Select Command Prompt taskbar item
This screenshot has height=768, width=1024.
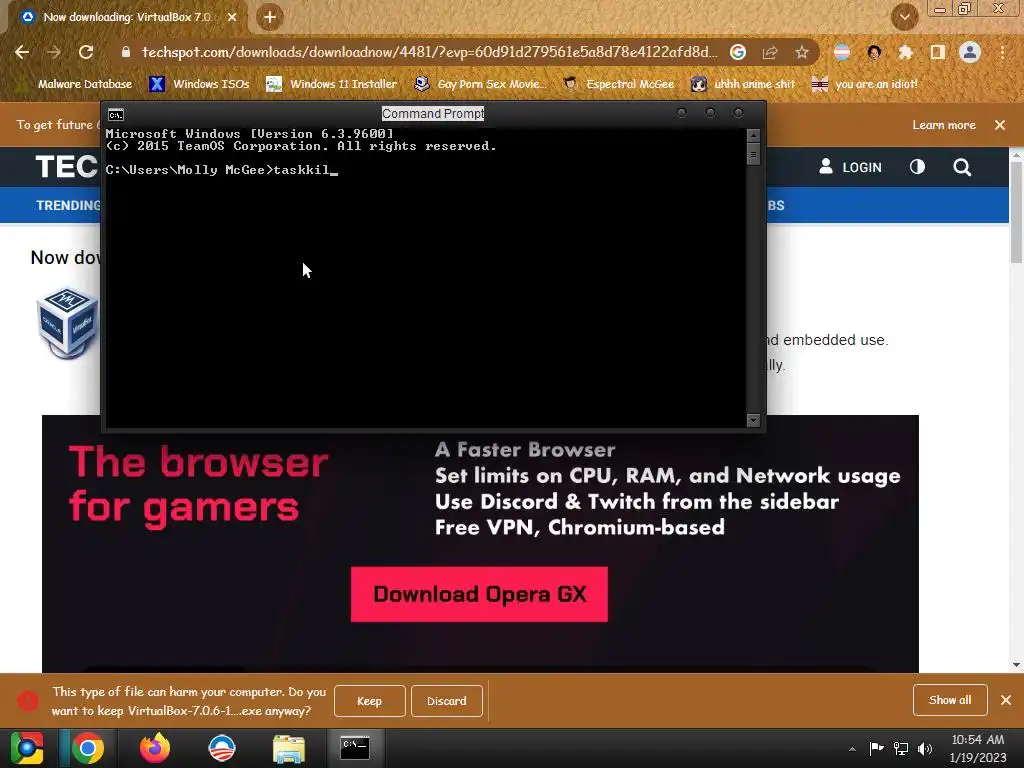pyautogui.click(x=355, y=748)
